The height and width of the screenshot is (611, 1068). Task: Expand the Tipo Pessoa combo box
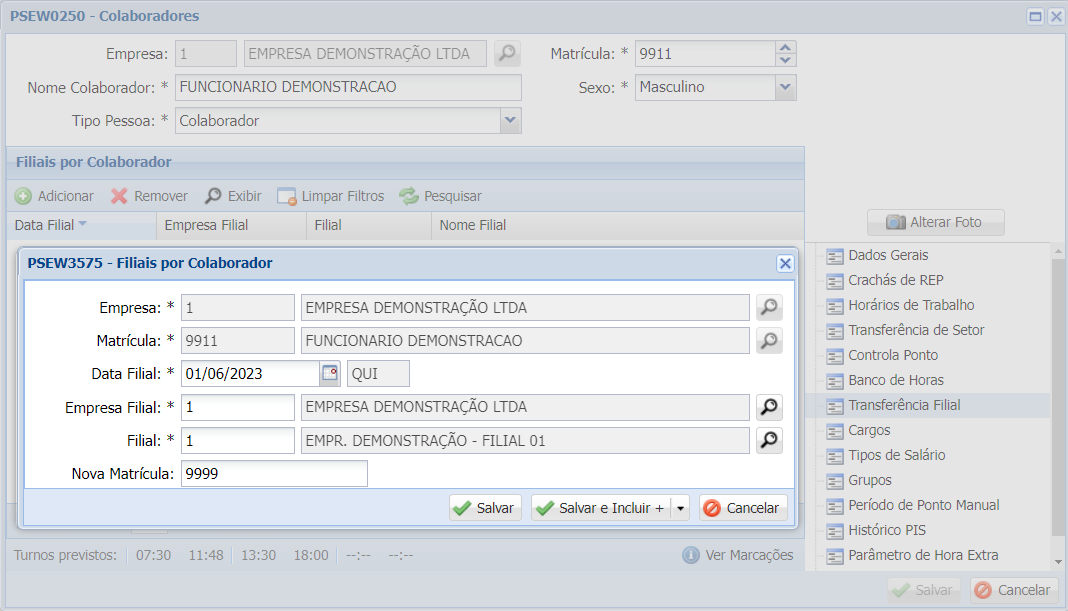[511, 121]
